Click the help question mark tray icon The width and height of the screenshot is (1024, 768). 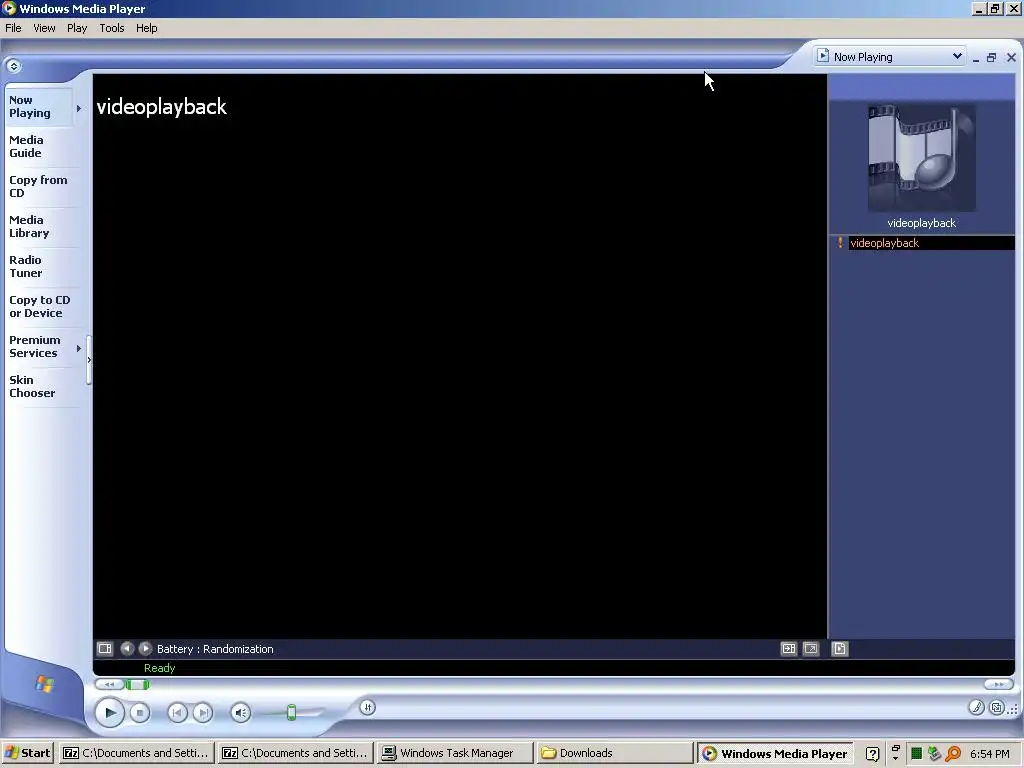pos(872,754)
